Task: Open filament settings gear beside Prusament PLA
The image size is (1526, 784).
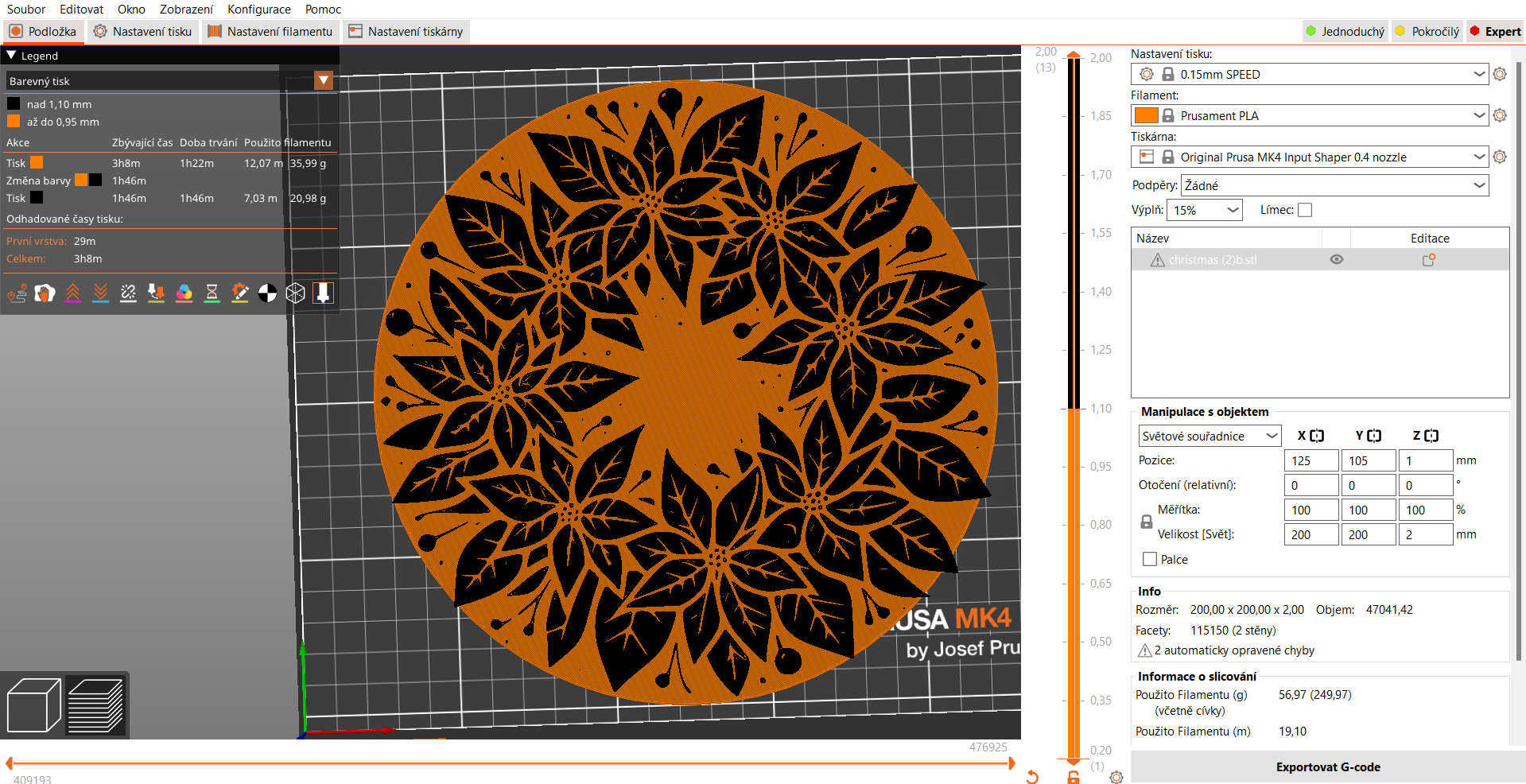Action: click(1500, 115)
